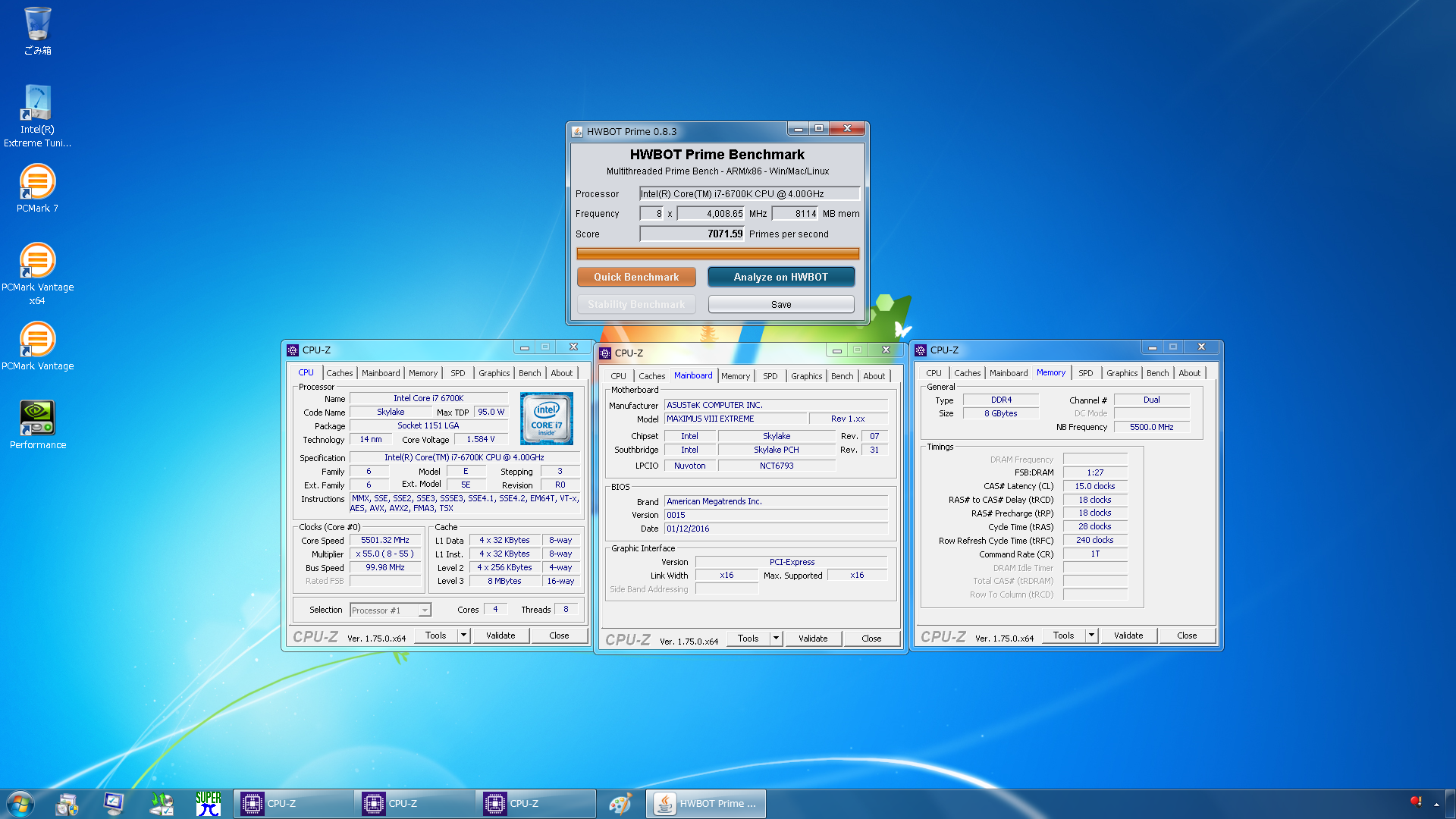Open Caches tab in CPU tab CPU-Z window

[x=339, y=373]
